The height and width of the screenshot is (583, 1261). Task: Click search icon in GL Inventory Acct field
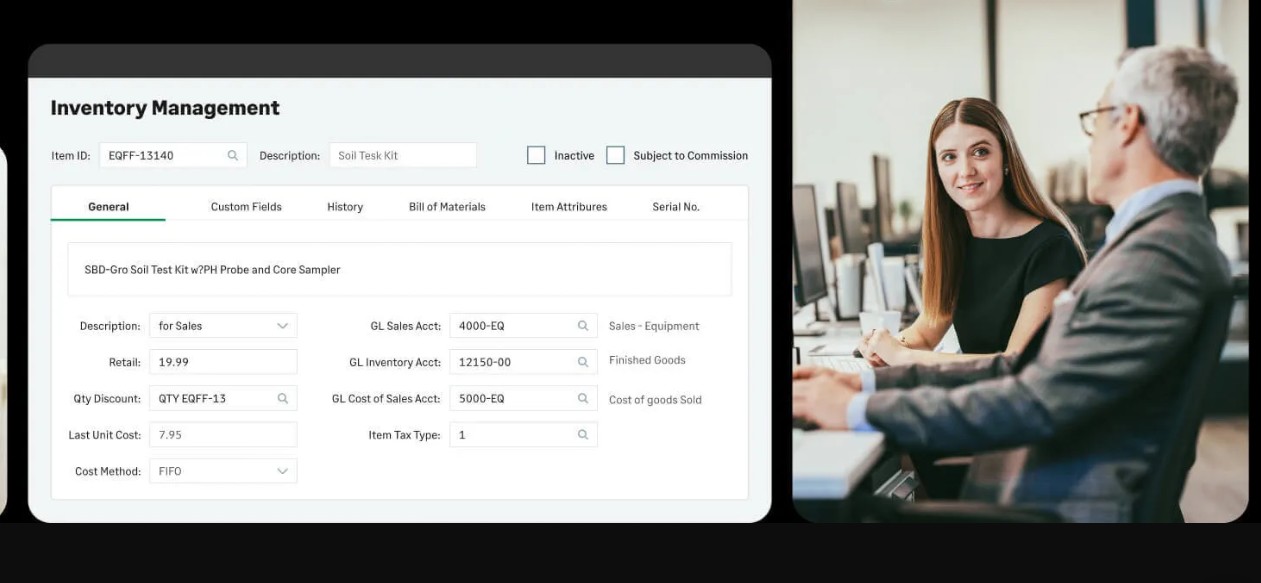point(583,362)
